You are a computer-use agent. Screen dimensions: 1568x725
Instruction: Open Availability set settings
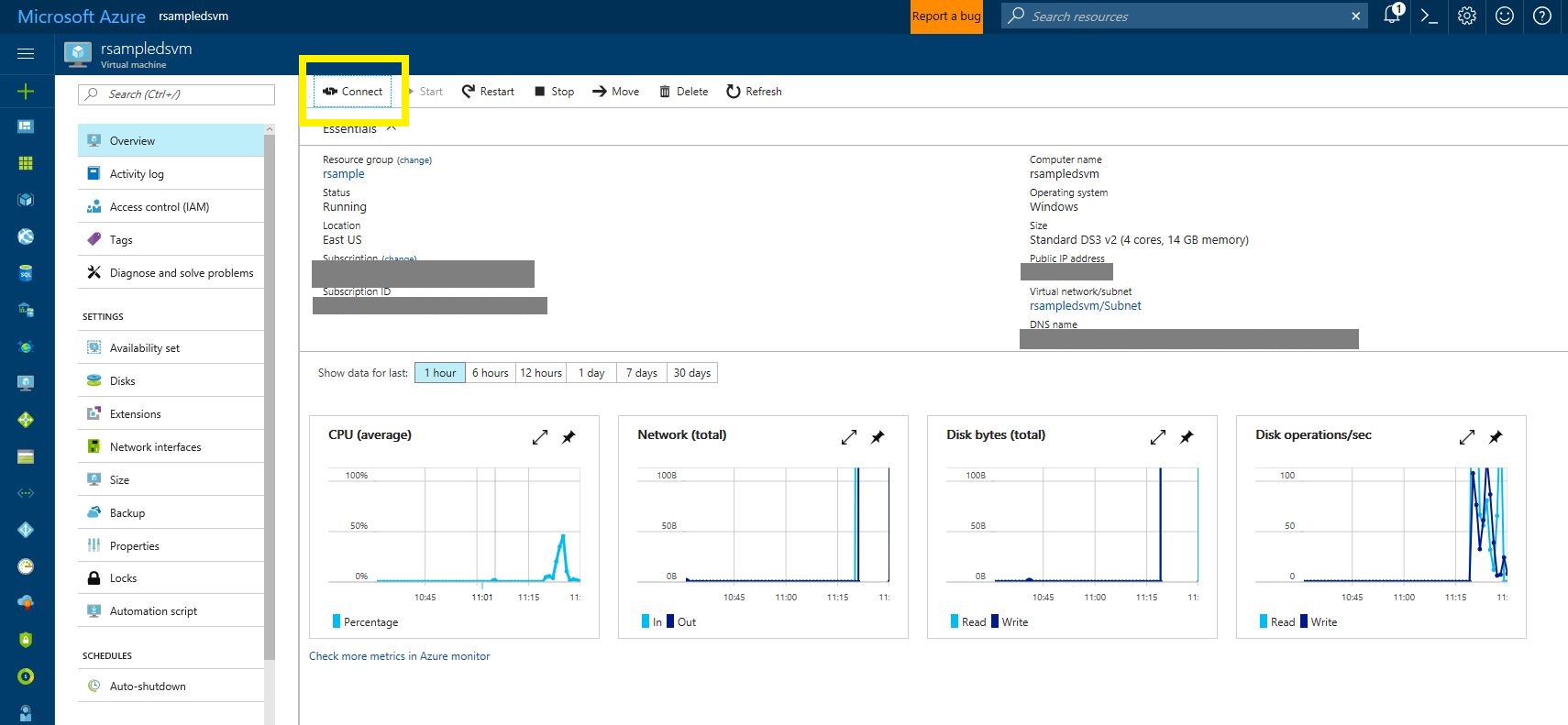(x=171, y=347)
